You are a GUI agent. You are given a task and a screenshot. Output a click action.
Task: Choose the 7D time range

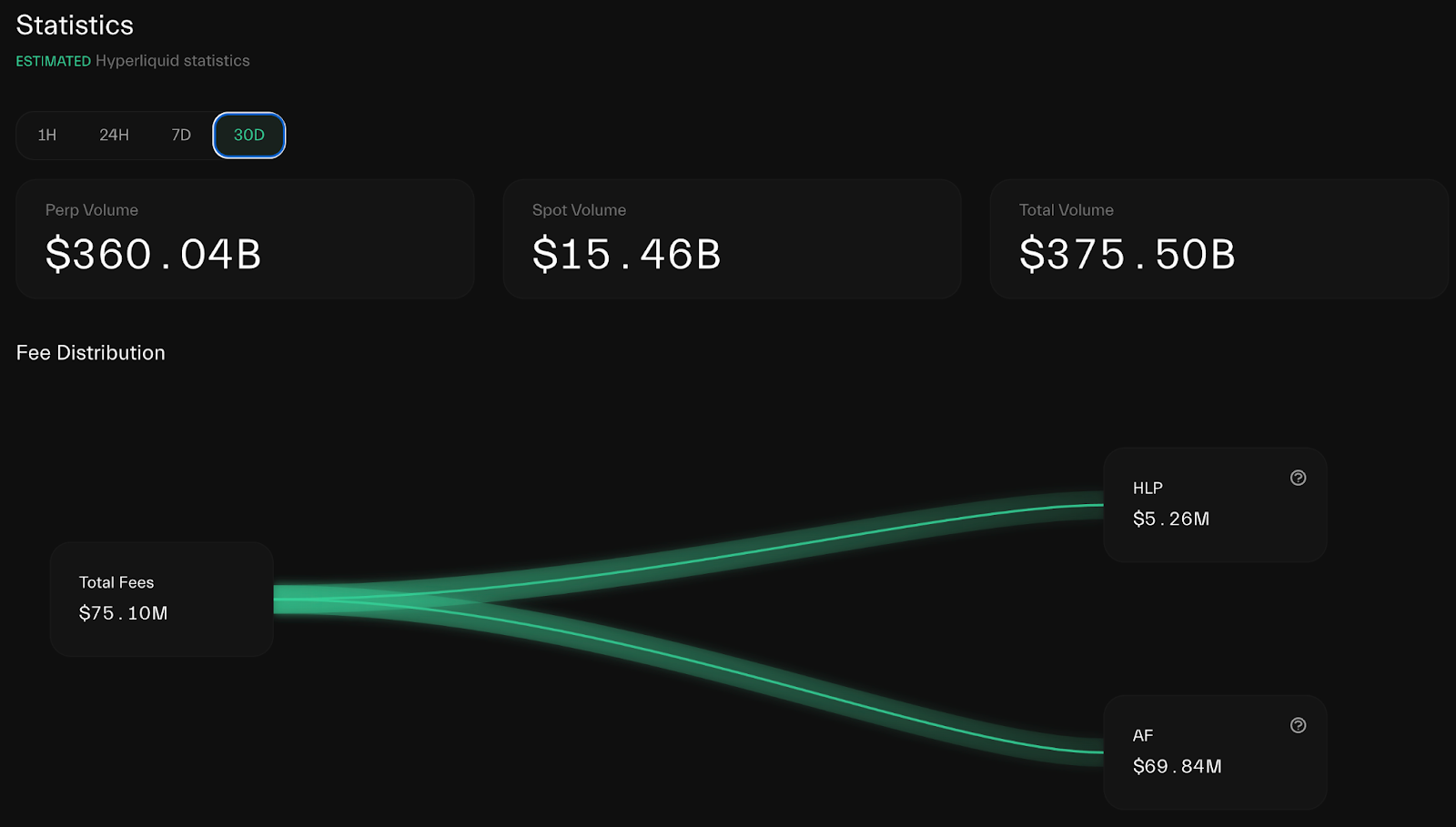coord(181,136)
